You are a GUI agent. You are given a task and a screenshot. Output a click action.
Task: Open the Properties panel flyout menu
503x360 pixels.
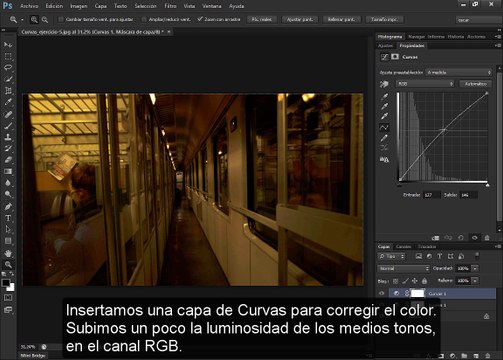click(497, 46)
